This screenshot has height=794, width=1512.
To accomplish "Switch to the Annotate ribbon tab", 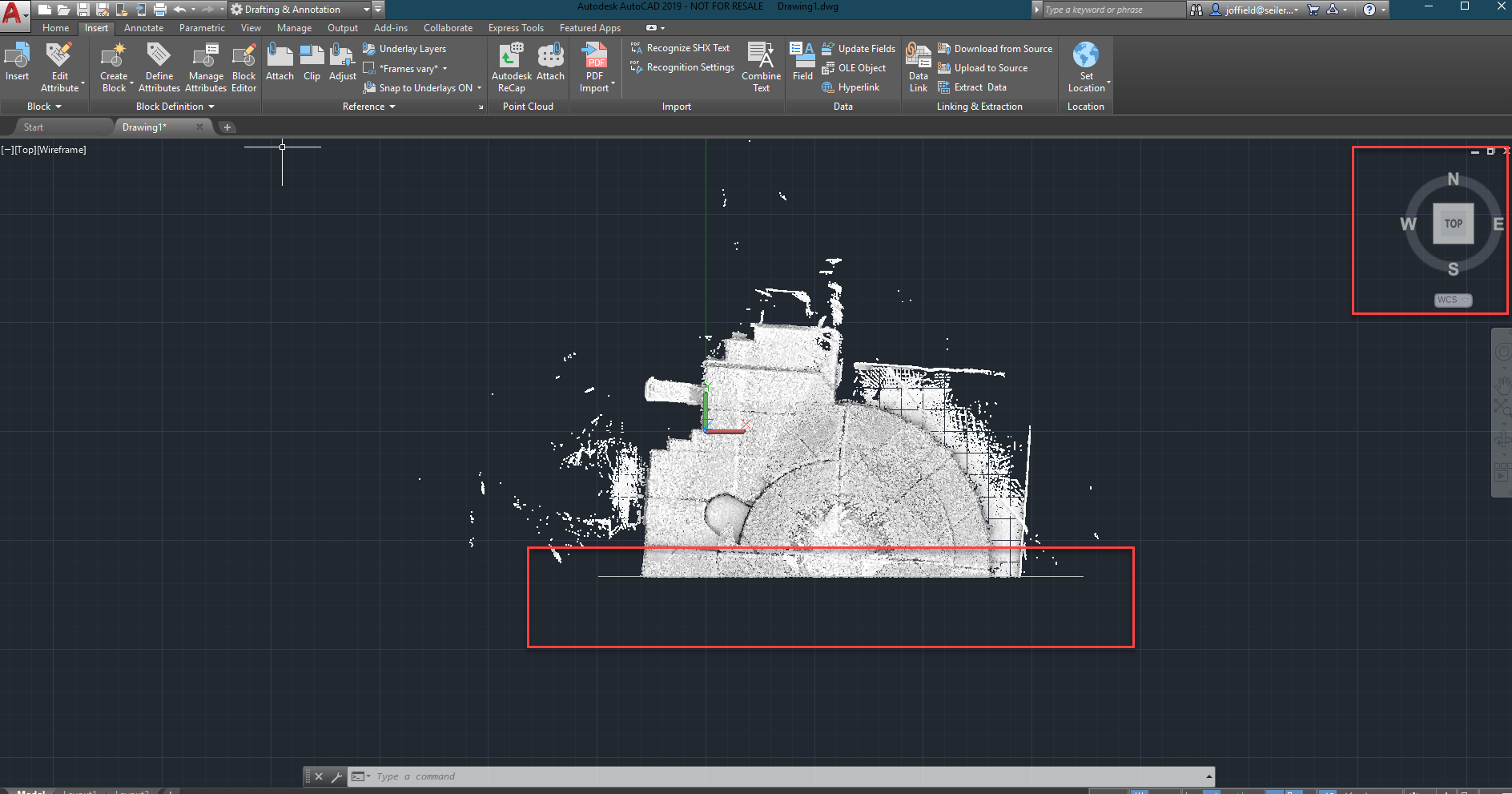I will coord(143,28).
